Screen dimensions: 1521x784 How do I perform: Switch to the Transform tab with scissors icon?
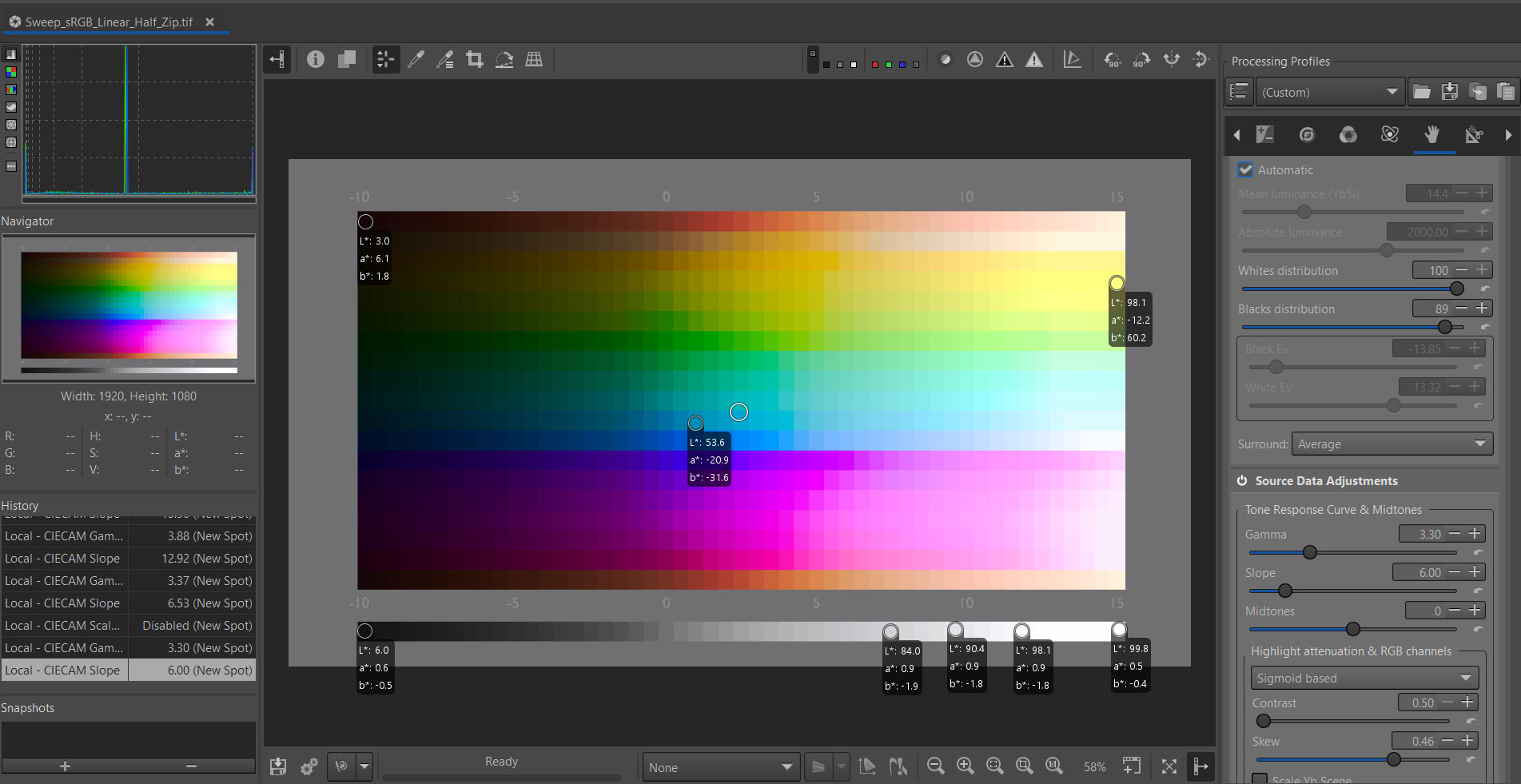(x=1474, y=135)
